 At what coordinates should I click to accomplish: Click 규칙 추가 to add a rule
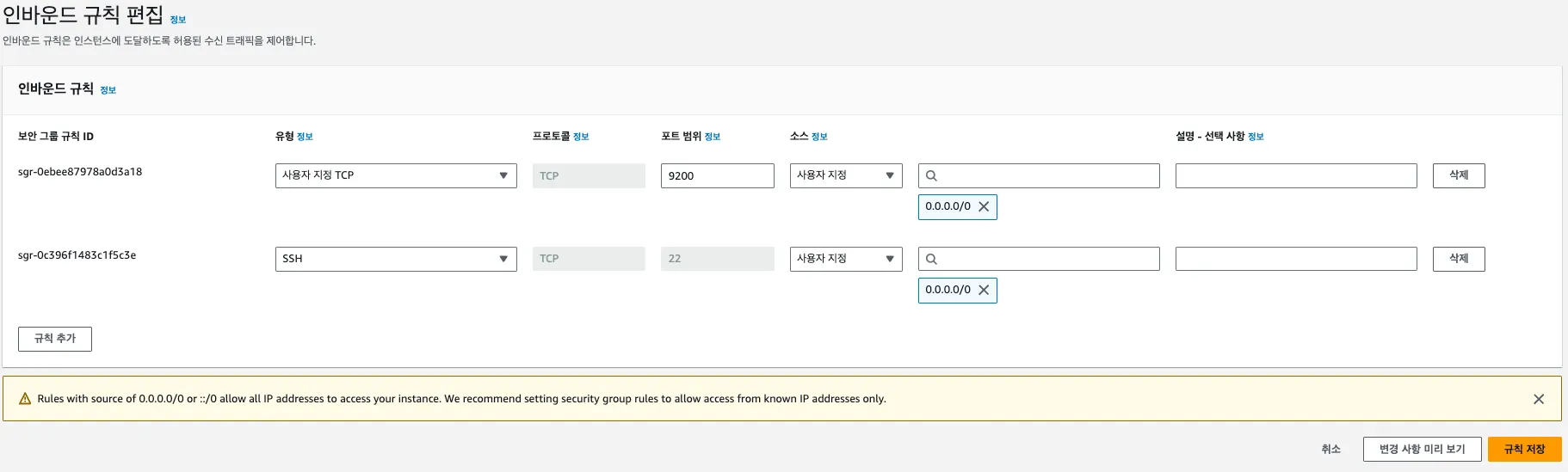55,339
